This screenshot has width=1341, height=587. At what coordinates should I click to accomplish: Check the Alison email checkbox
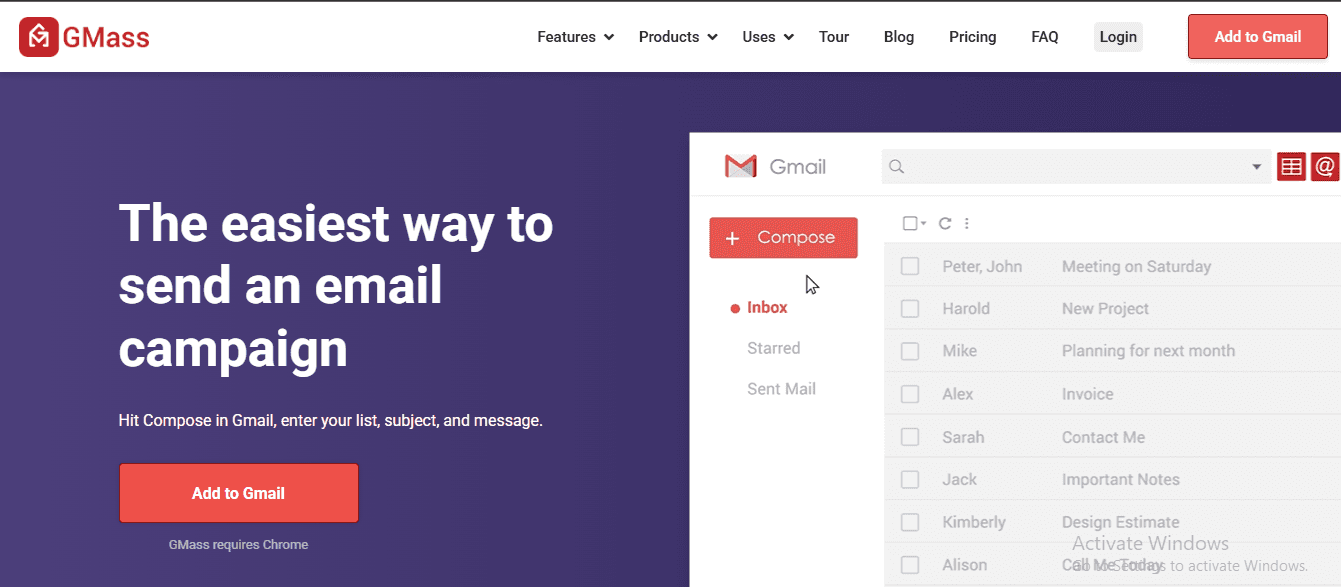coord(910,565)
